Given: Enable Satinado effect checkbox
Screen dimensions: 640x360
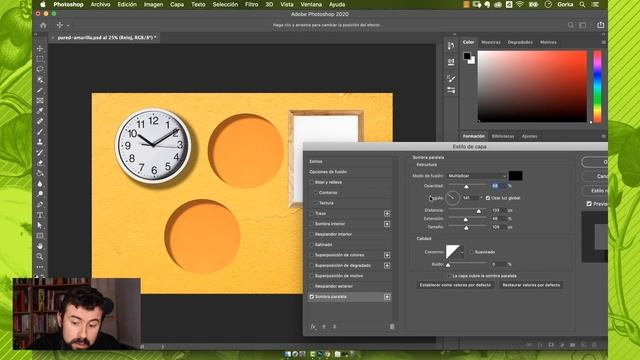Looking at the screenshot, I should click(x=311, y=245).
